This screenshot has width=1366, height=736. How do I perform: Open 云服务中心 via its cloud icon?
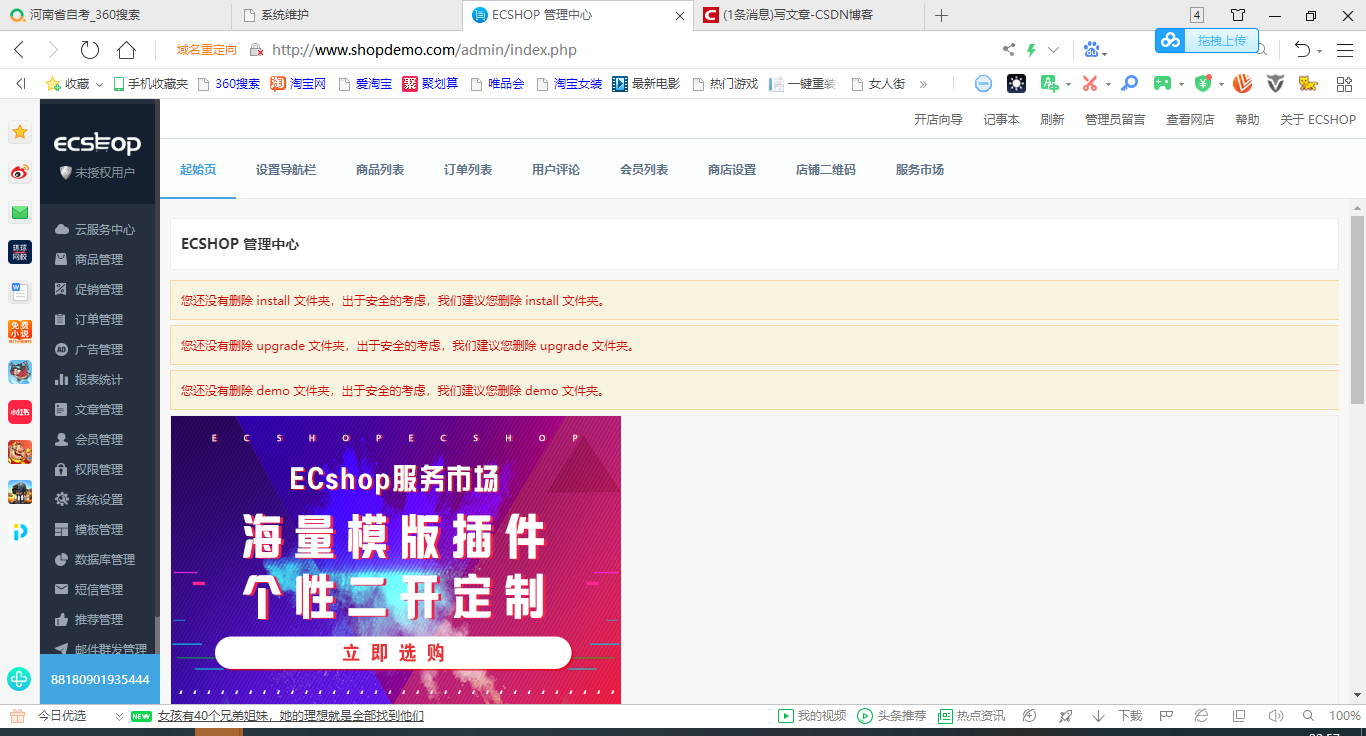click(x=62, y=229)
